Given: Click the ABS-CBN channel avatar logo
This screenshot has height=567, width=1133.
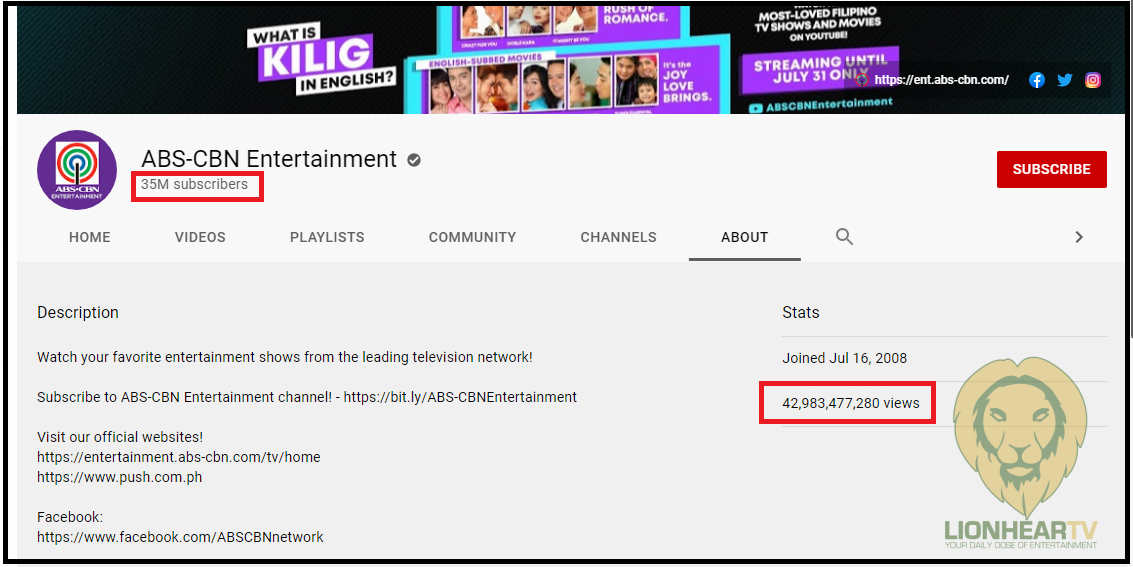Looking at the screenshot, I should point(77,170).
